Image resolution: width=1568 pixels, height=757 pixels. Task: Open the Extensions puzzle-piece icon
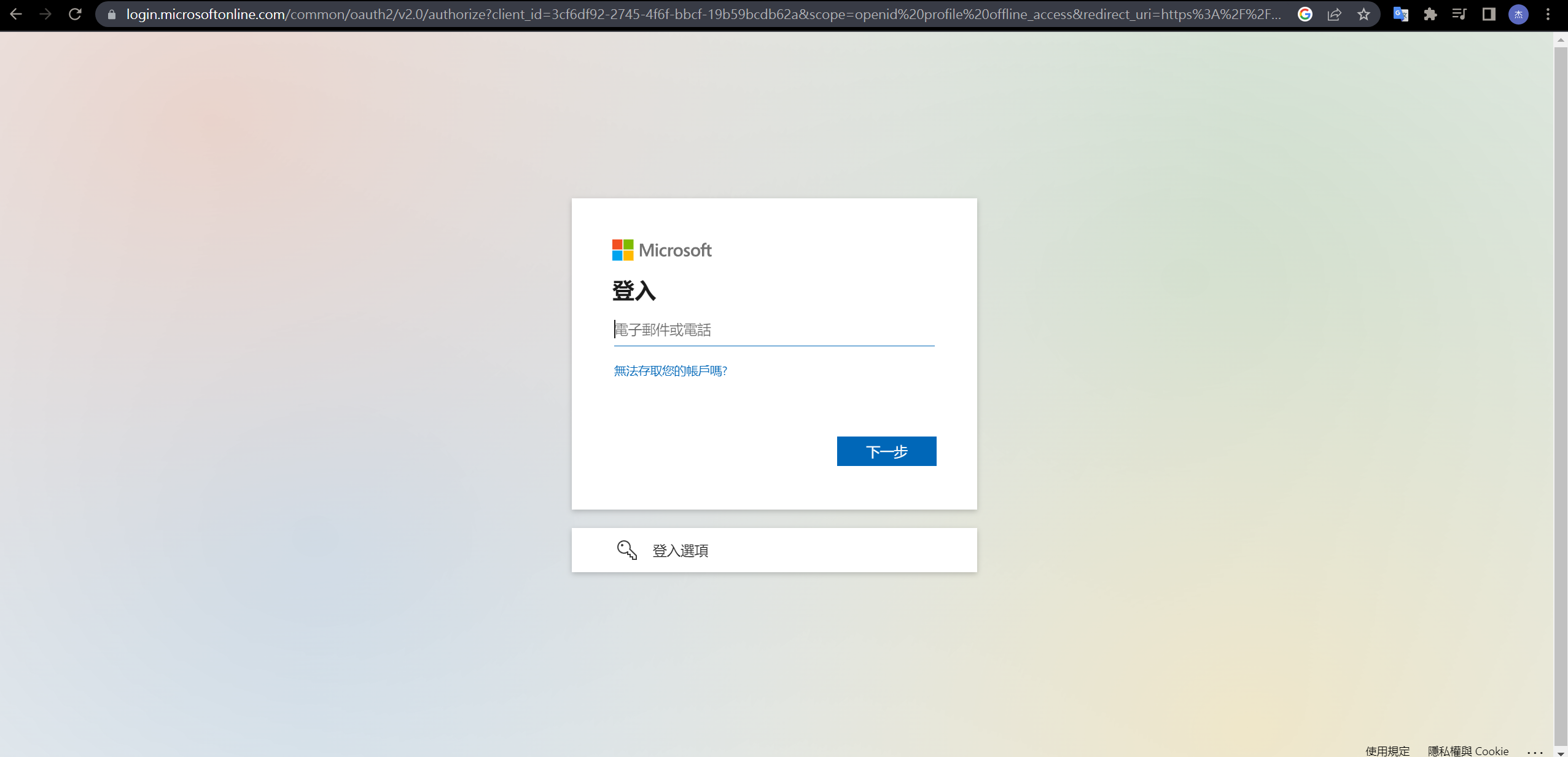click(1430, 14)
